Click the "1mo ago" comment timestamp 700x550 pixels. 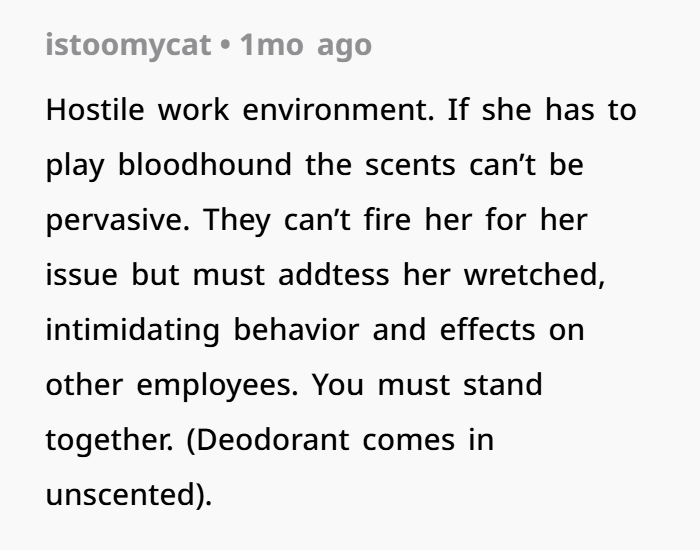coord(306,45)
